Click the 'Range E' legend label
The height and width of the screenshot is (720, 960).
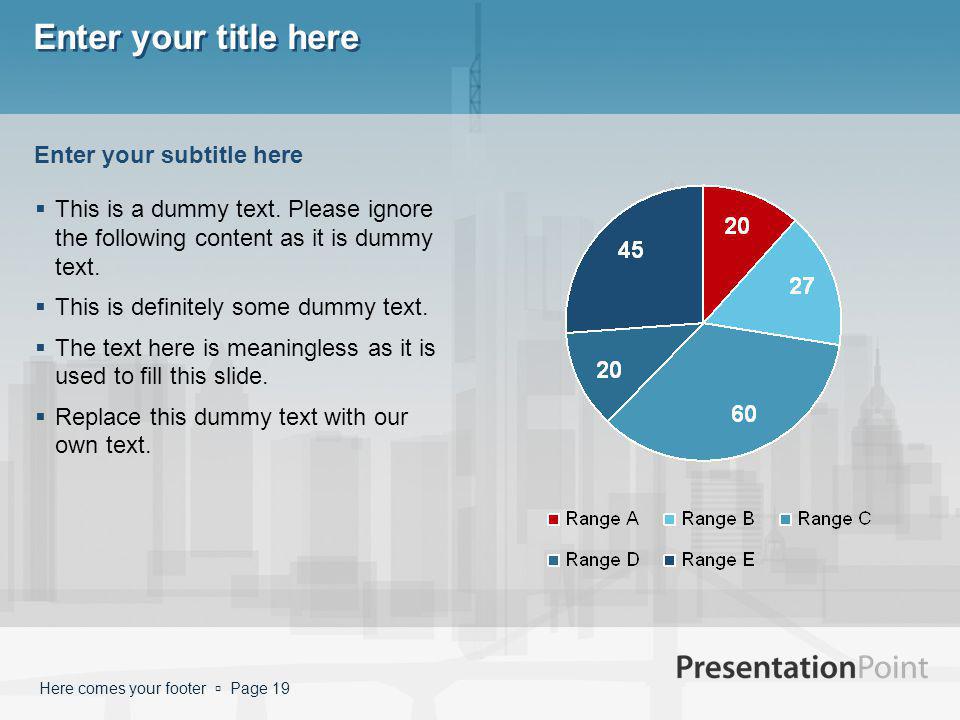pos(718,560)
